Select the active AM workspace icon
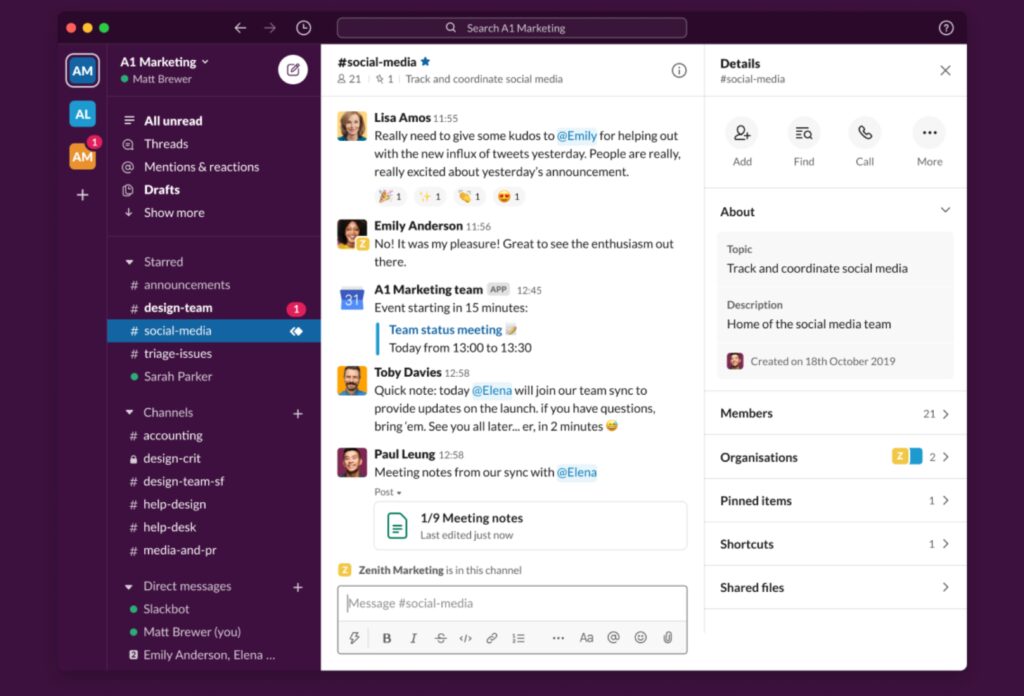This screenshot has height=696, width=1024. [x=82, y=71]
